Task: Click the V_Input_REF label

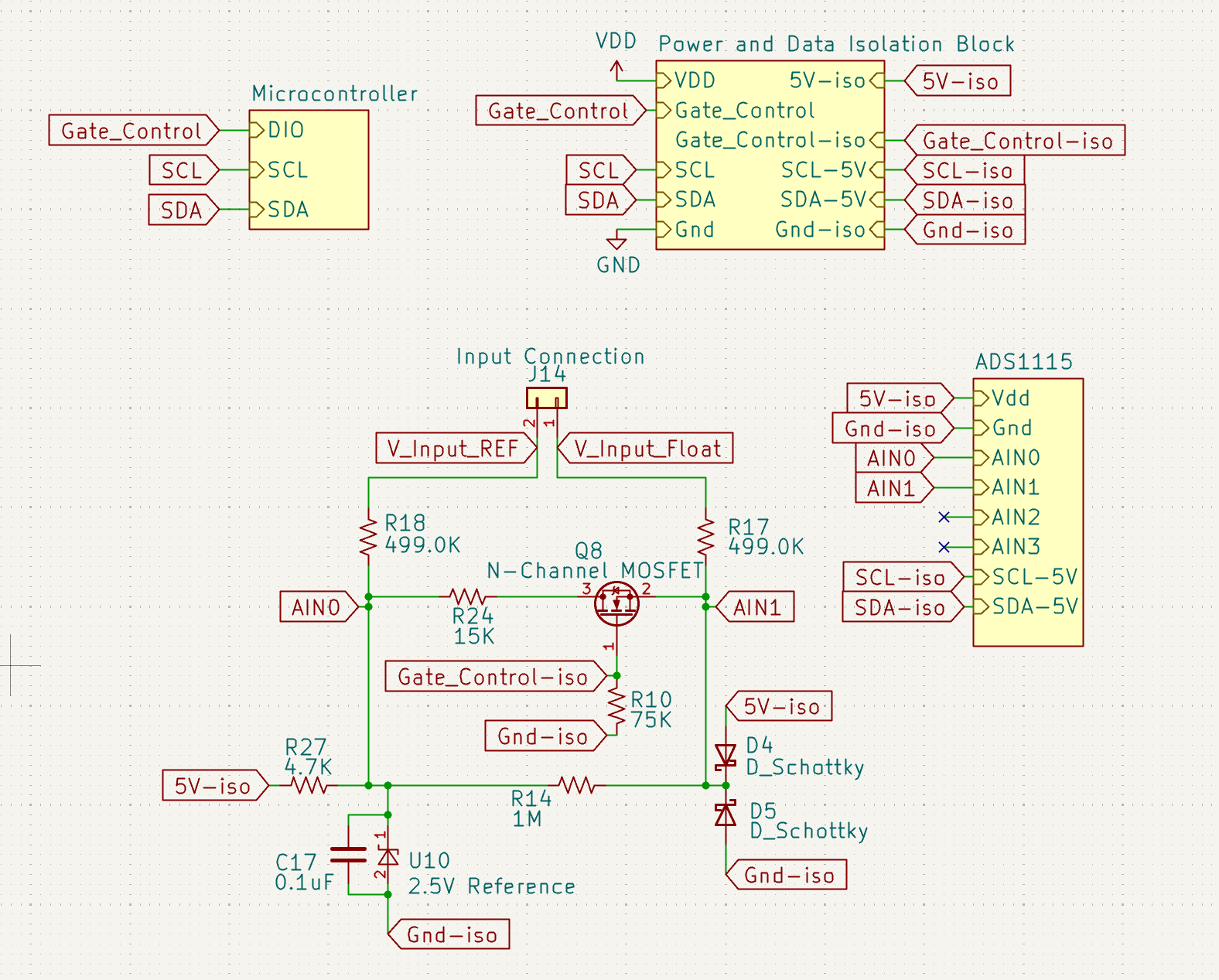Action: click(x=456, y=448)
